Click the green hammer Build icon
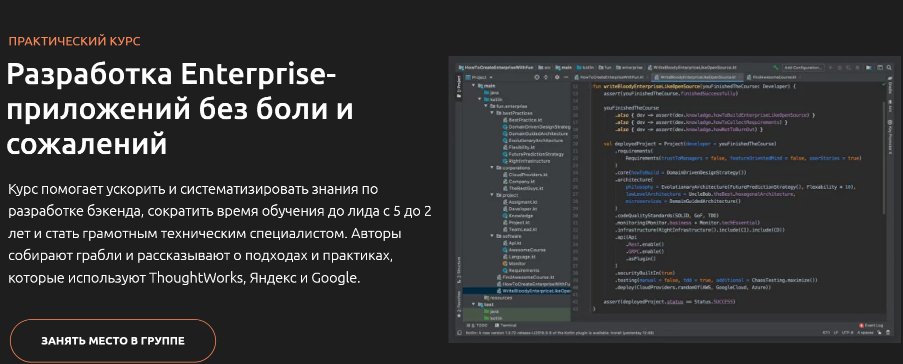This screenshot has width=903, height=364. pos(776,67)
